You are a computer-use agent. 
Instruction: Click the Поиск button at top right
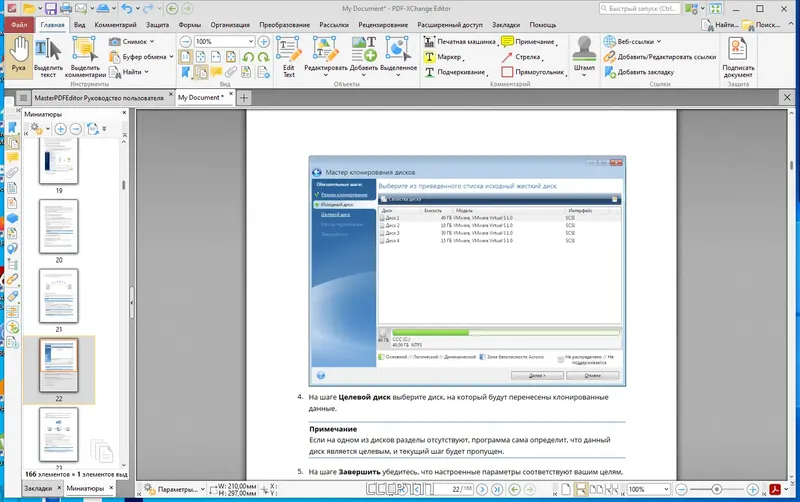coord(761,24)
